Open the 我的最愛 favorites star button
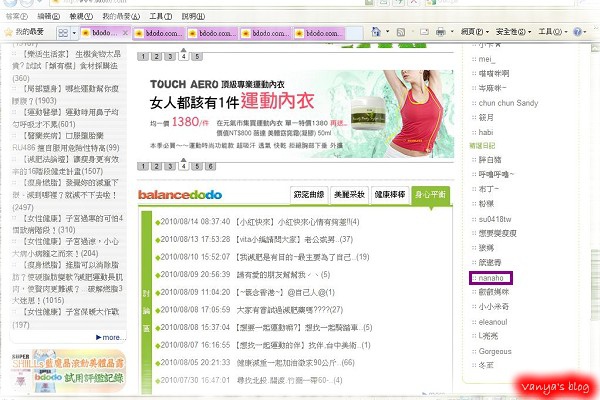Viewport: 600px width, 400px height. [x=25, y=32]
